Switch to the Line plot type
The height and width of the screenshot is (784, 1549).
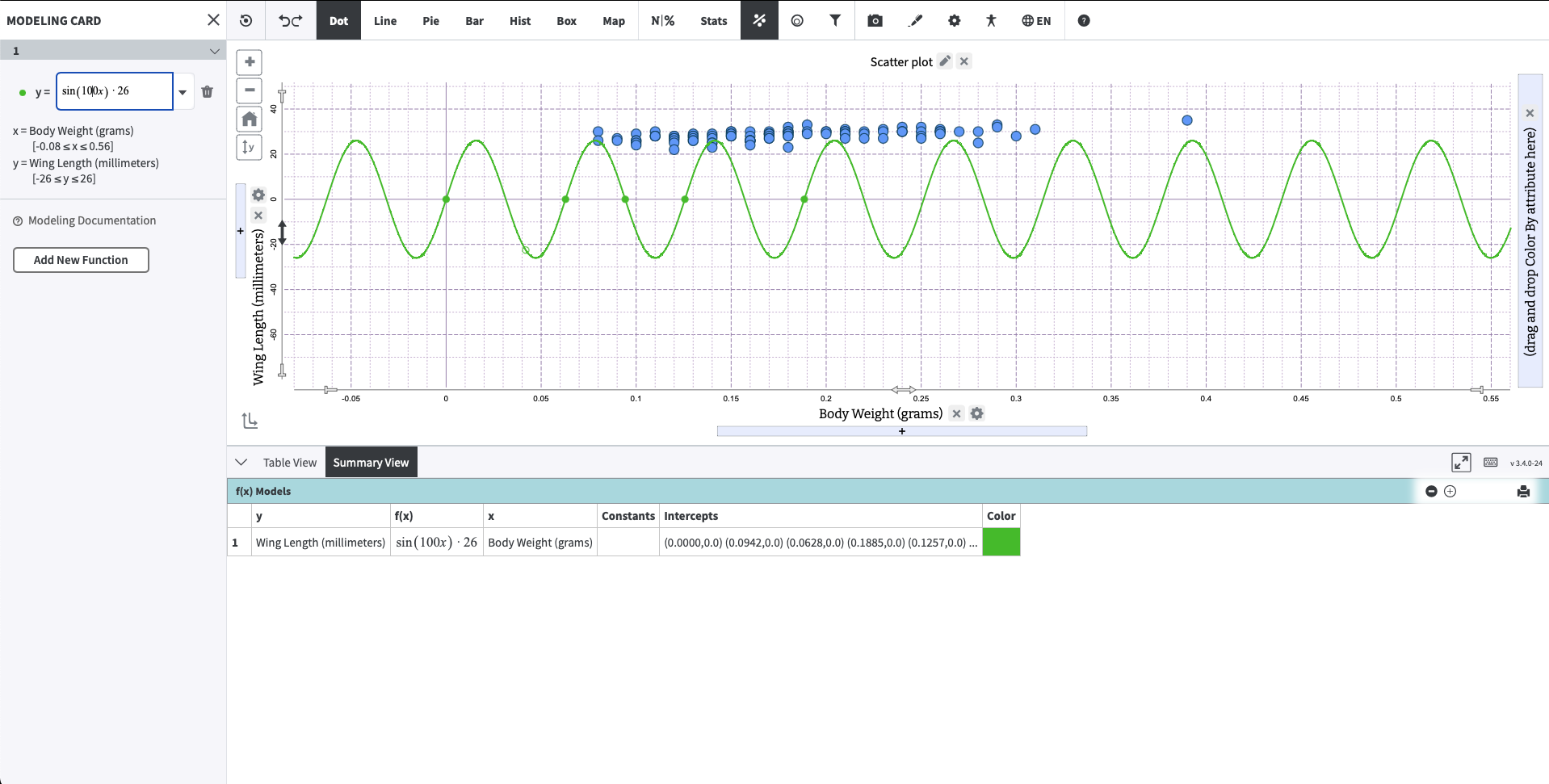385,20
